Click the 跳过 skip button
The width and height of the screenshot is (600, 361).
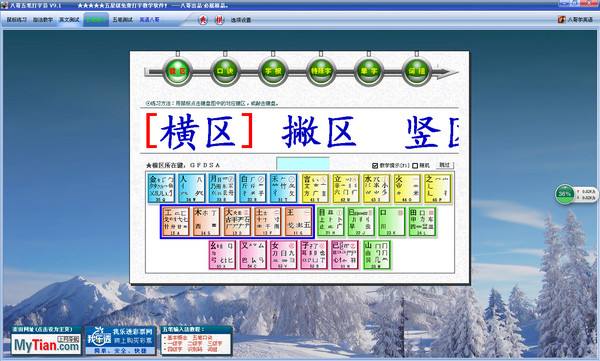pos(445,165)
